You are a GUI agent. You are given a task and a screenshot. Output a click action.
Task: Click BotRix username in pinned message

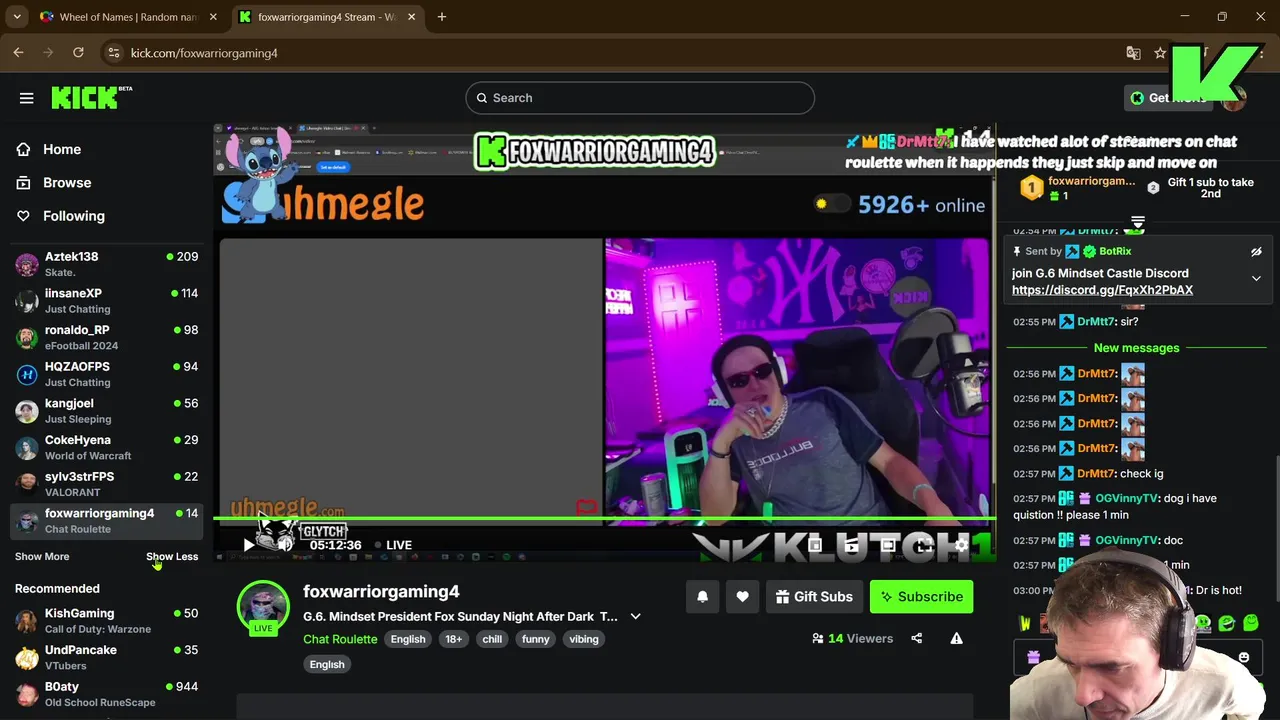coord(1115,252)
